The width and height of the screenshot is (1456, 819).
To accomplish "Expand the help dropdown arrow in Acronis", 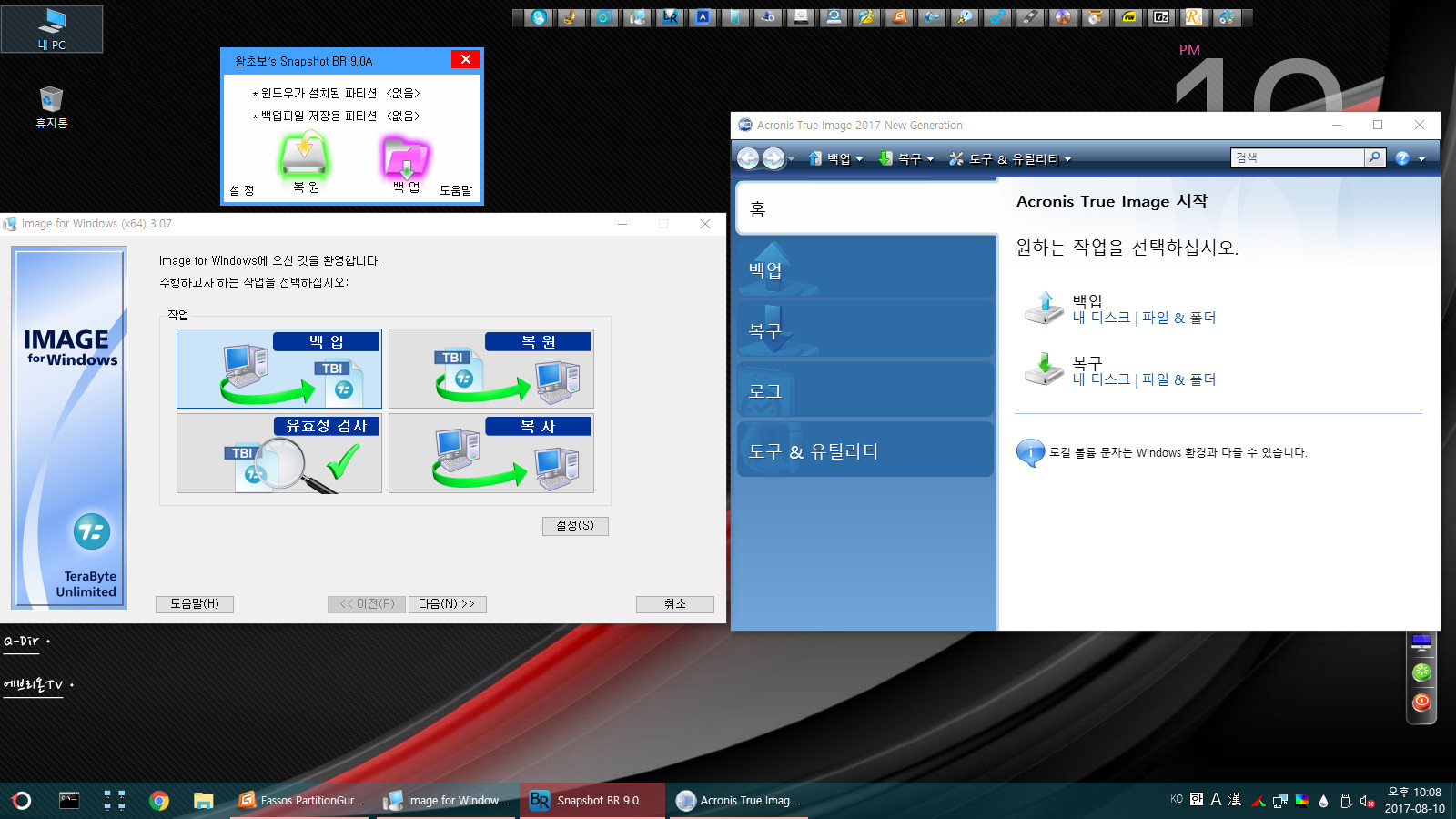I will (1421, 159).
